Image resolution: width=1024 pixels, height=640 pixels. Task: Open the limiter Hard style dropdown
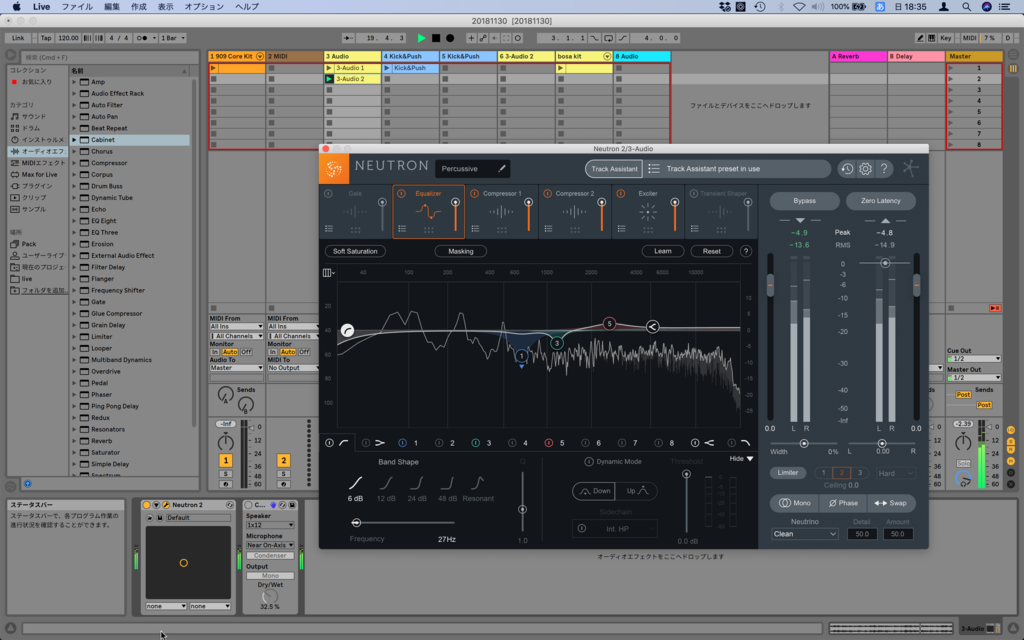tap(895, 473)
